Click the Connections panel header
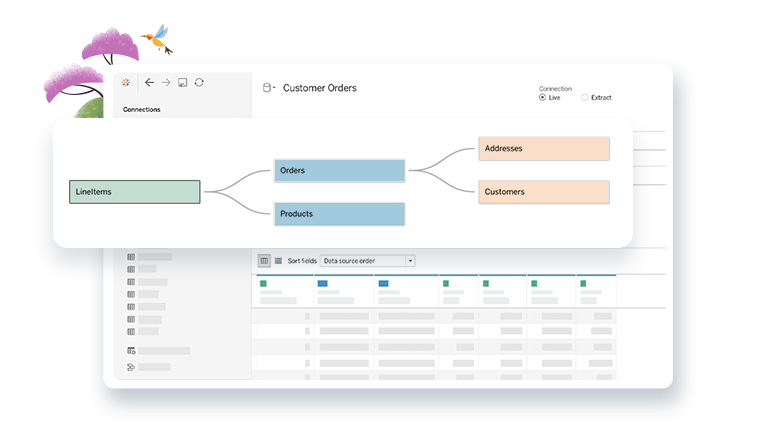The width and height of the screenshot is (768, 432). pos(141,110)
